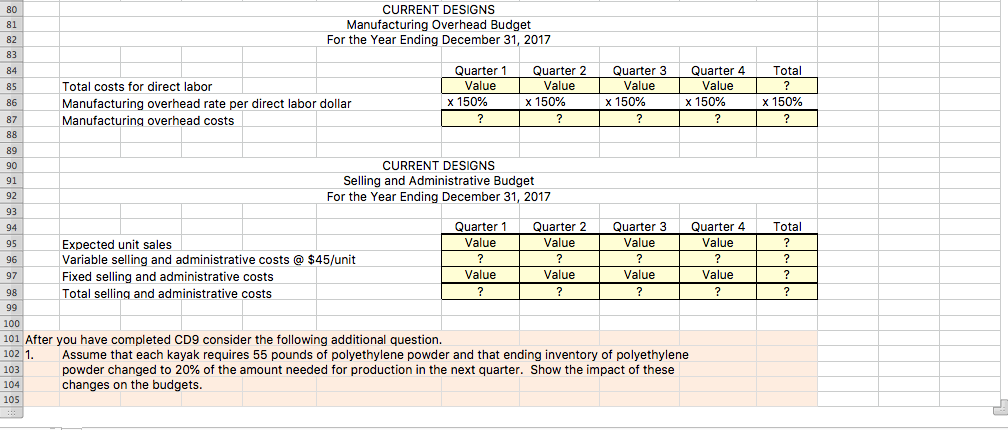Select Total of total selling and administrative costs
The height and width of the screenshot is (430, 1008).
[787, 292]
